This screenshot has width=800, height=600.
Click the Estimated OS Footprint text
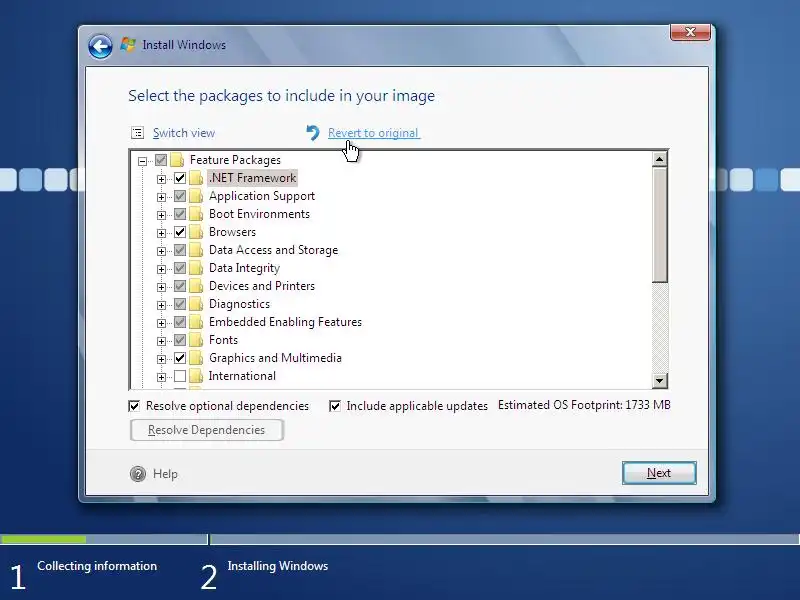[584, 405]
